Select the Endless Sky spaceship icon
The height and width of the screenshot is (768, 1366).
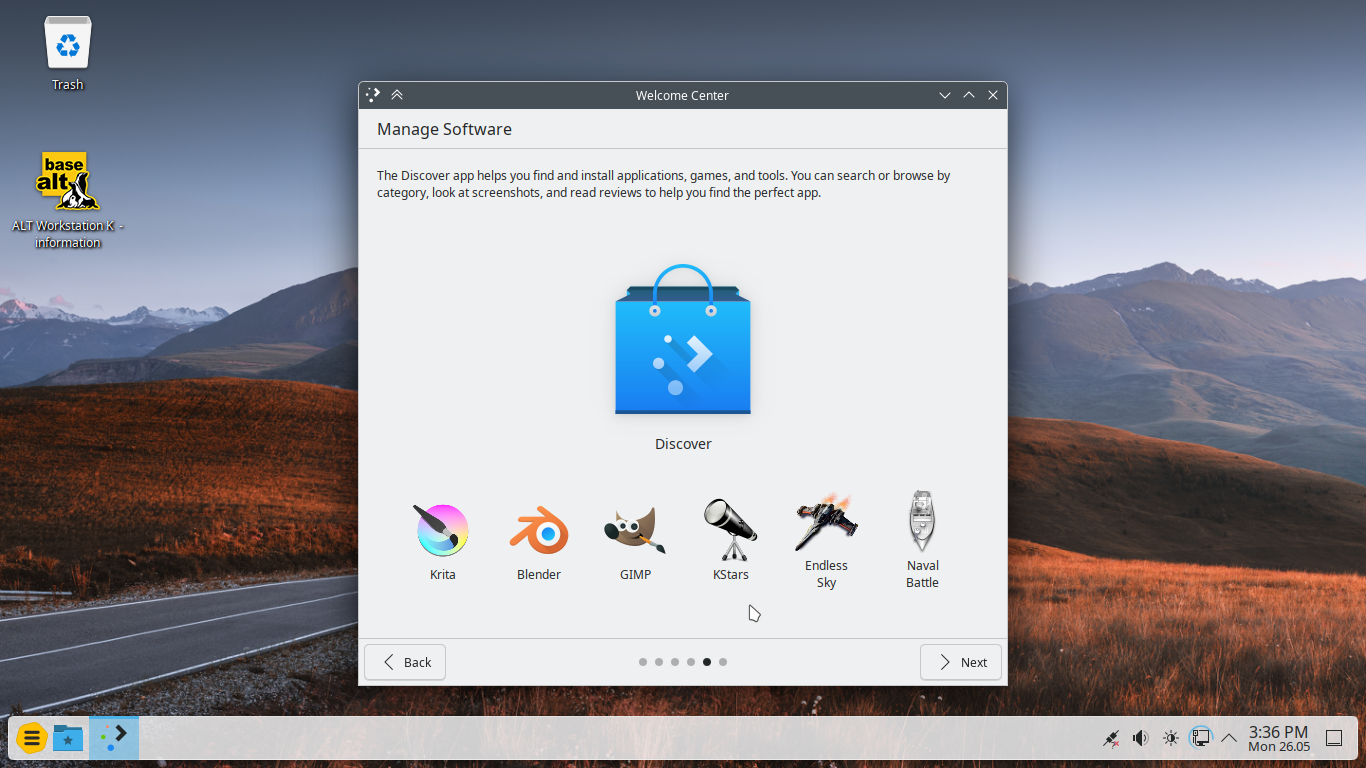826,522
